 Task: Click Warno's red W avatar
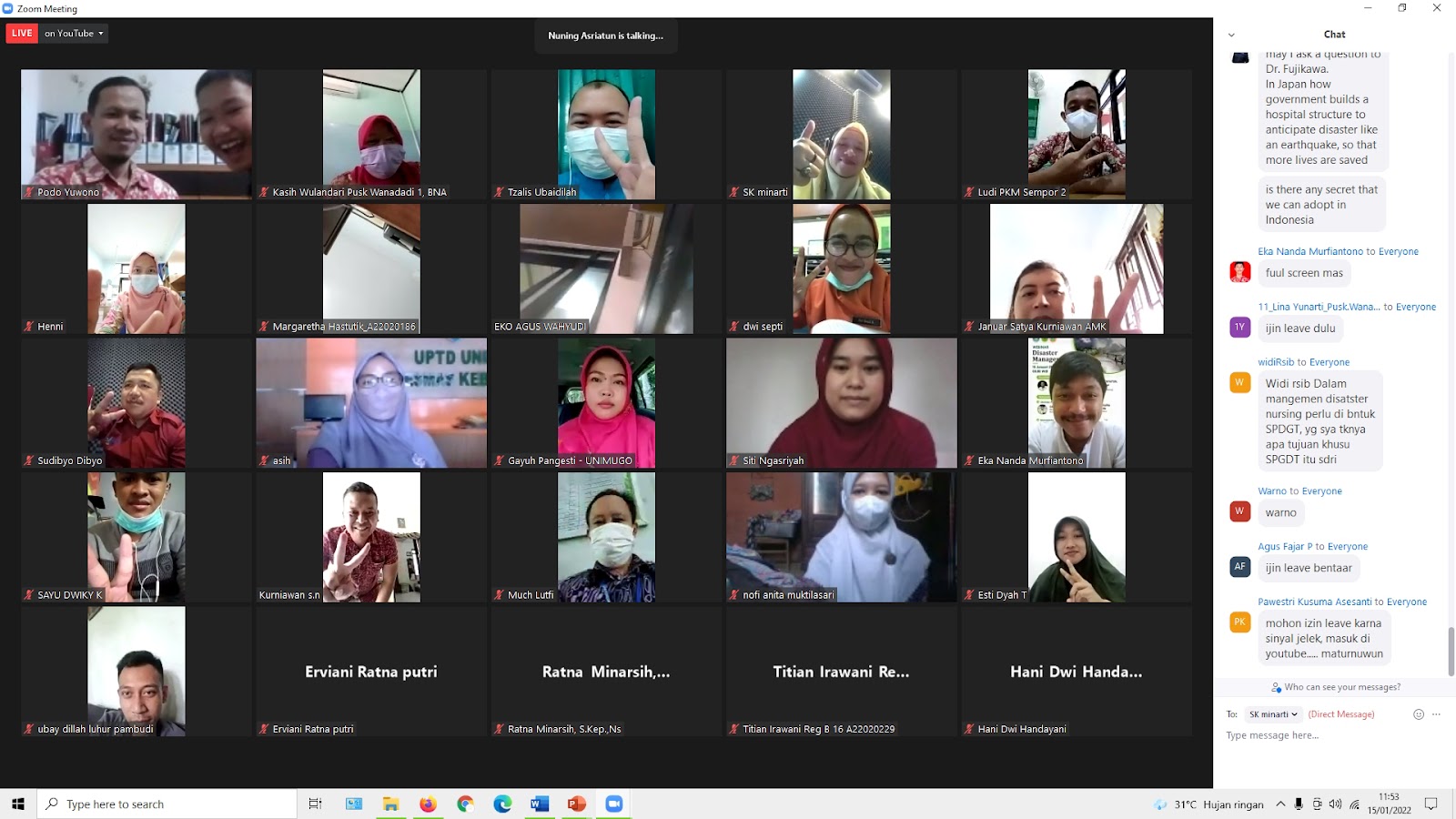[1239, 511]
